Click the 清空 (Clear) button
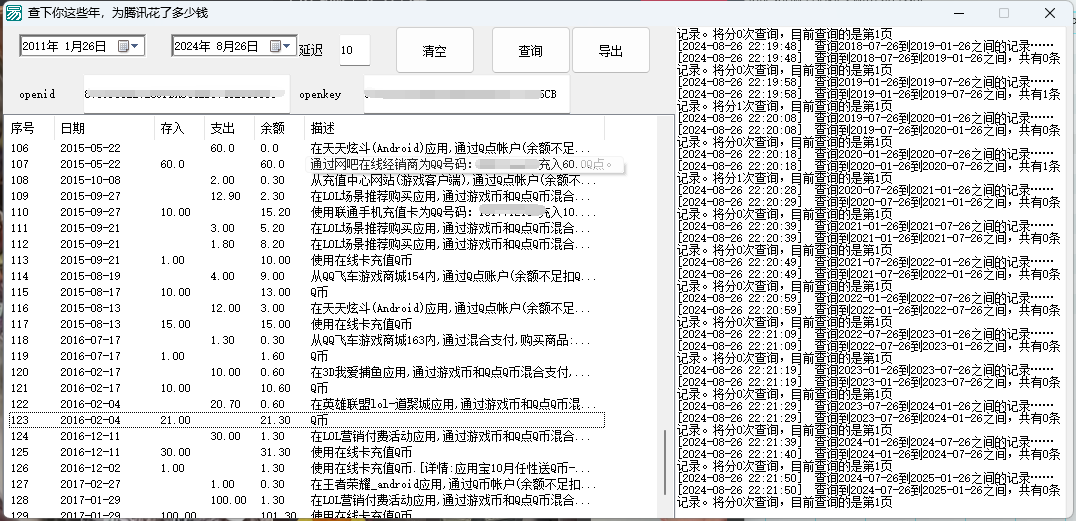 coord(435,51)
